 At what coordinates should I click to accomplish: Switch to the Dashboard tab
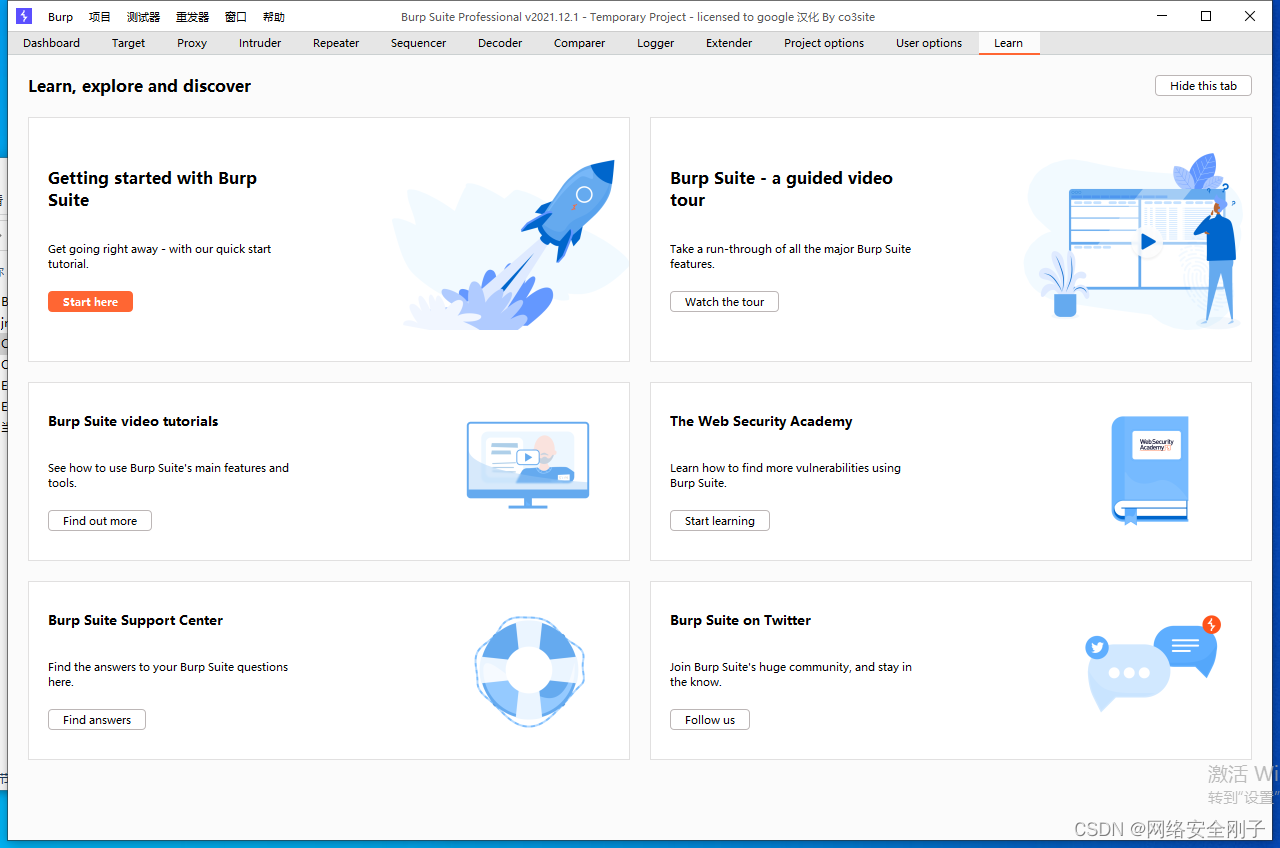(51, 43)
